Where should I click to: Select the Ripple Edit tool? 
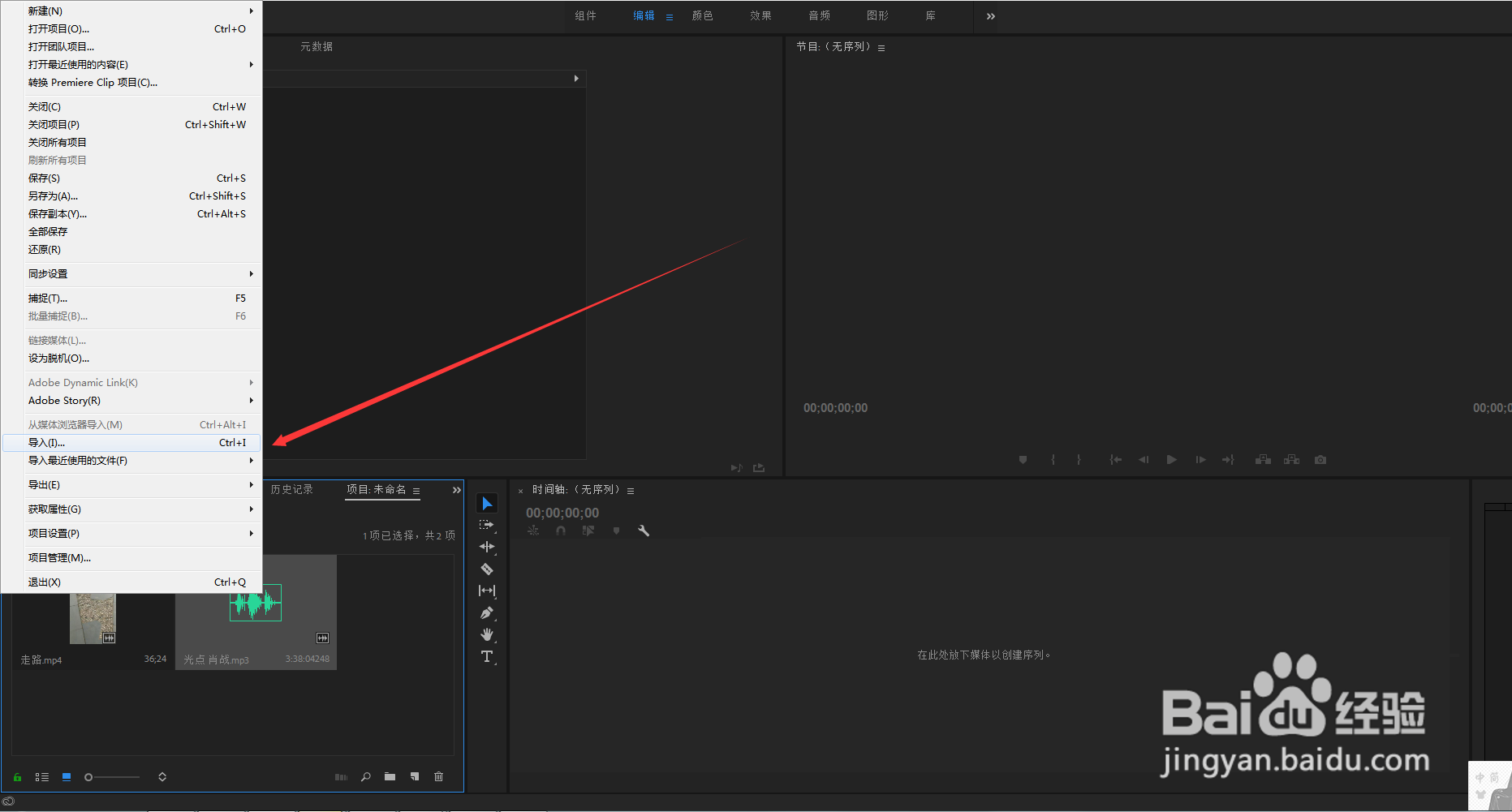(487, 547)
